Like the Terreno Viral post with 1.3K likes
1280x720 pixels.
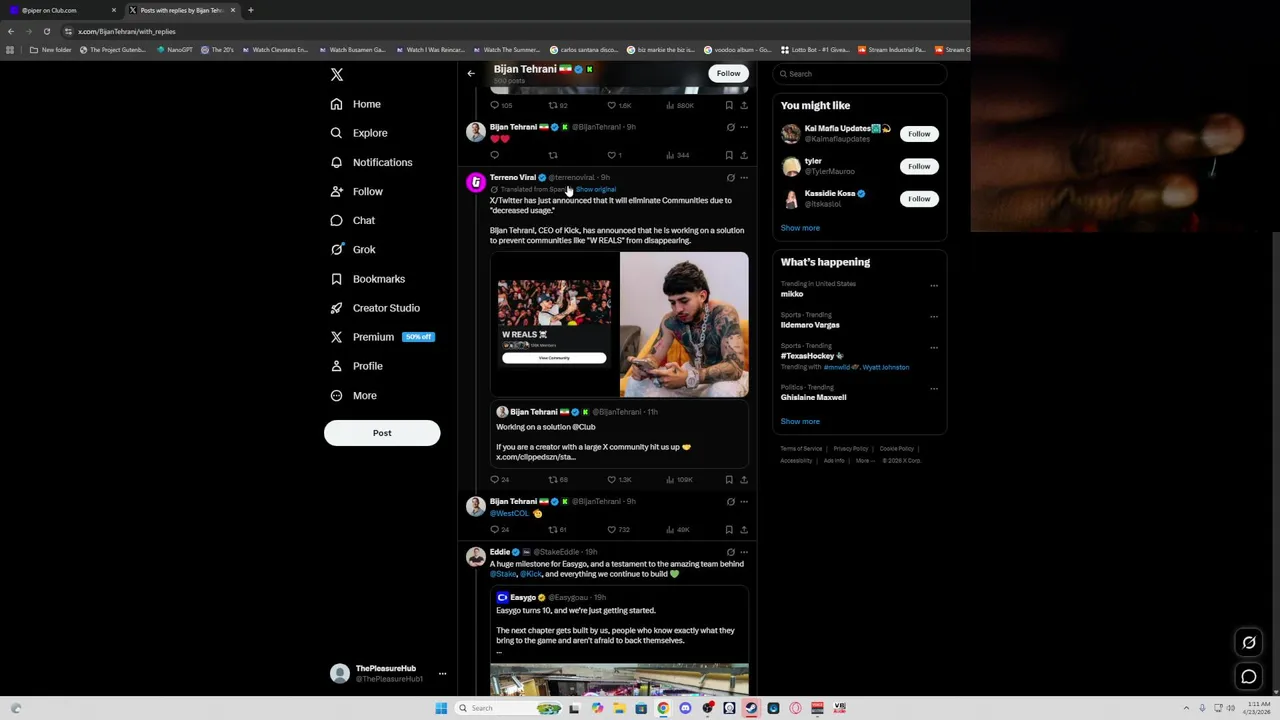click(619, 480)
